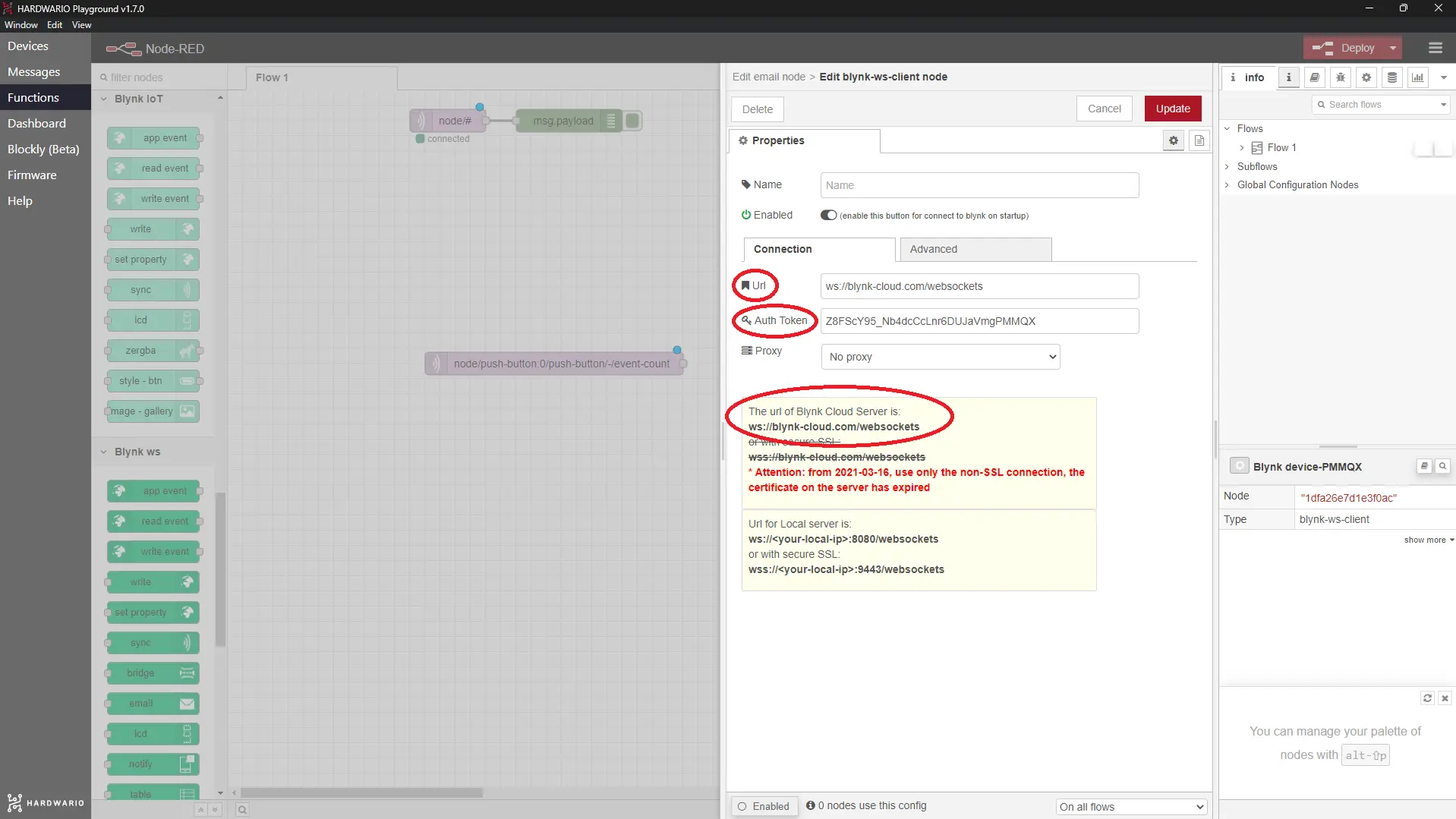
Task: Toggle the Enabled switch for Blynk startup connection
Action: pyautogui.click(x=828, y=216)
